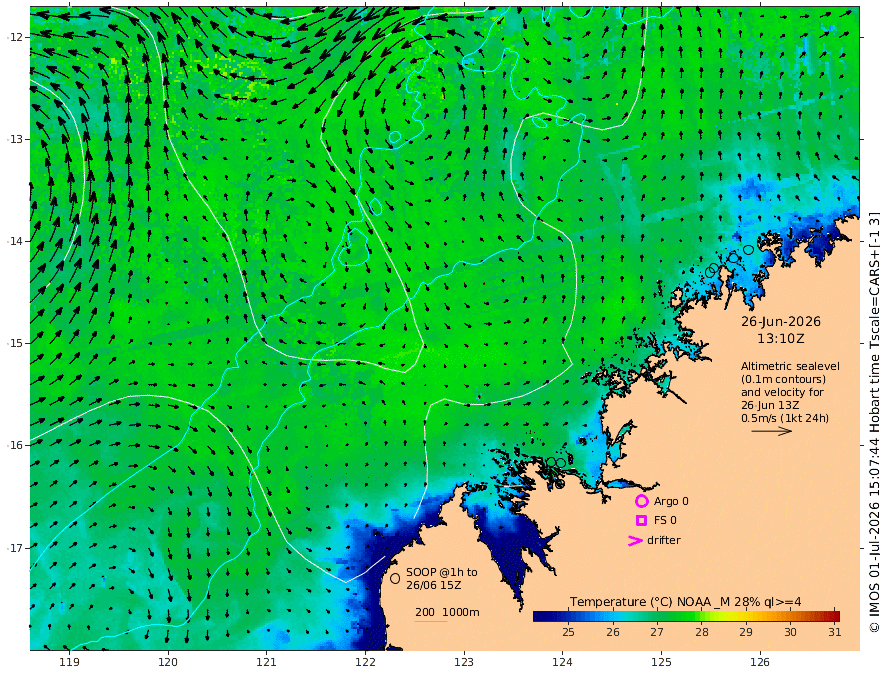
Task: Click the dark blue 25°C end of colorbar
Action: coord(542,616)
